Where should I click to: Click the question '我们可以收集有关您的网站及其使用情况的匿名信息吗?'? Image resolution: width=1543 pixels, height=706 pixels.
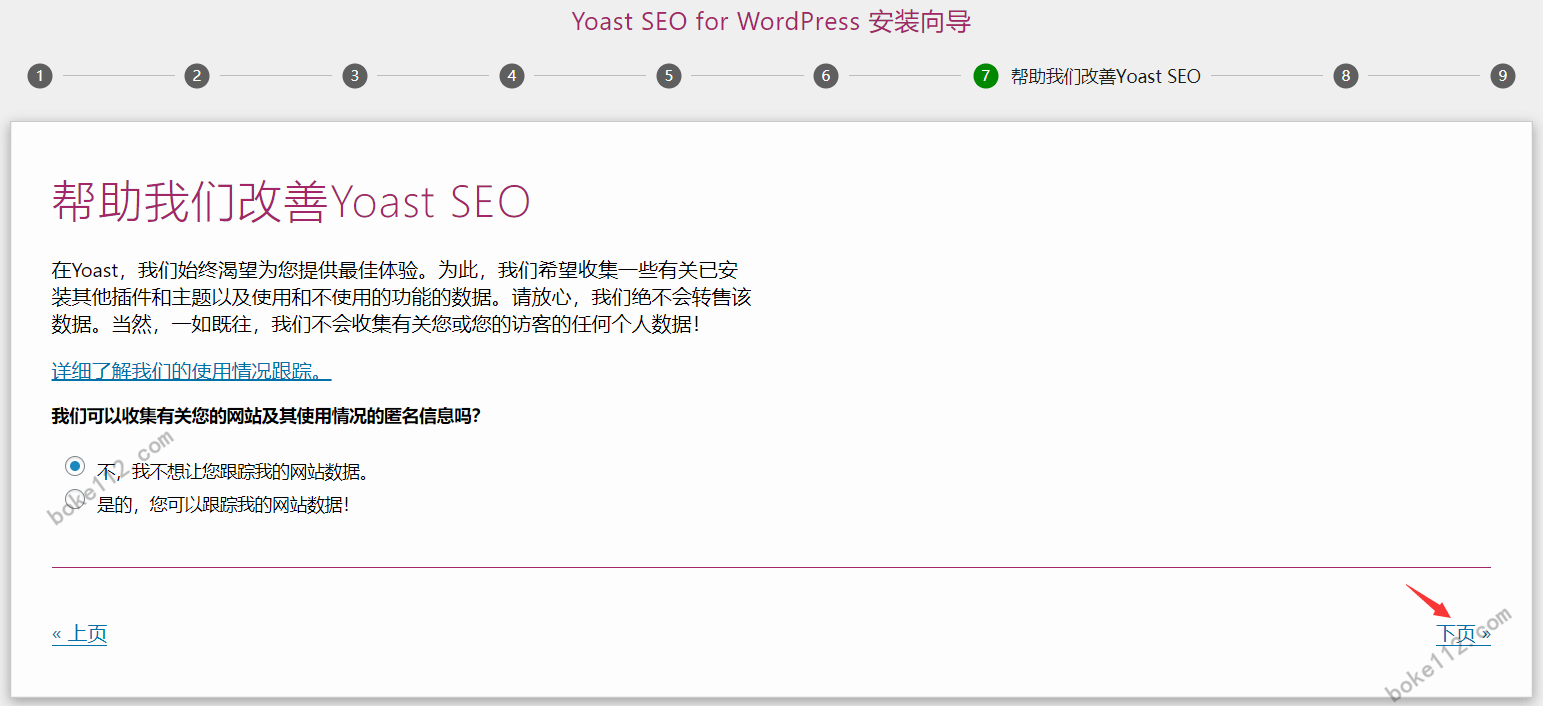click(x=267, y=416)
